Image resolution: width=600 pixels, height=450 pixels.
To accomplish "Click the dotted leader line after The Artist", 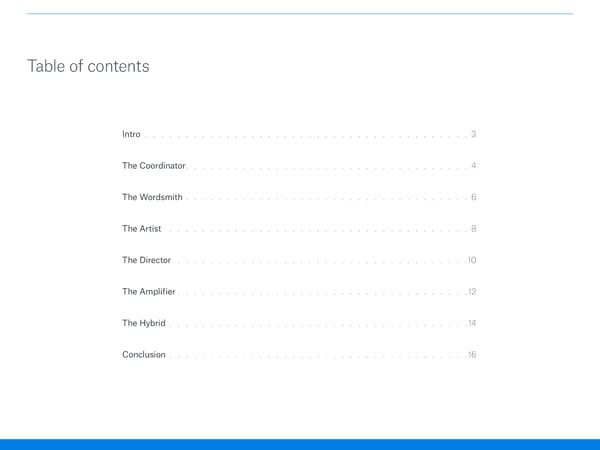I will click(315, 231).
